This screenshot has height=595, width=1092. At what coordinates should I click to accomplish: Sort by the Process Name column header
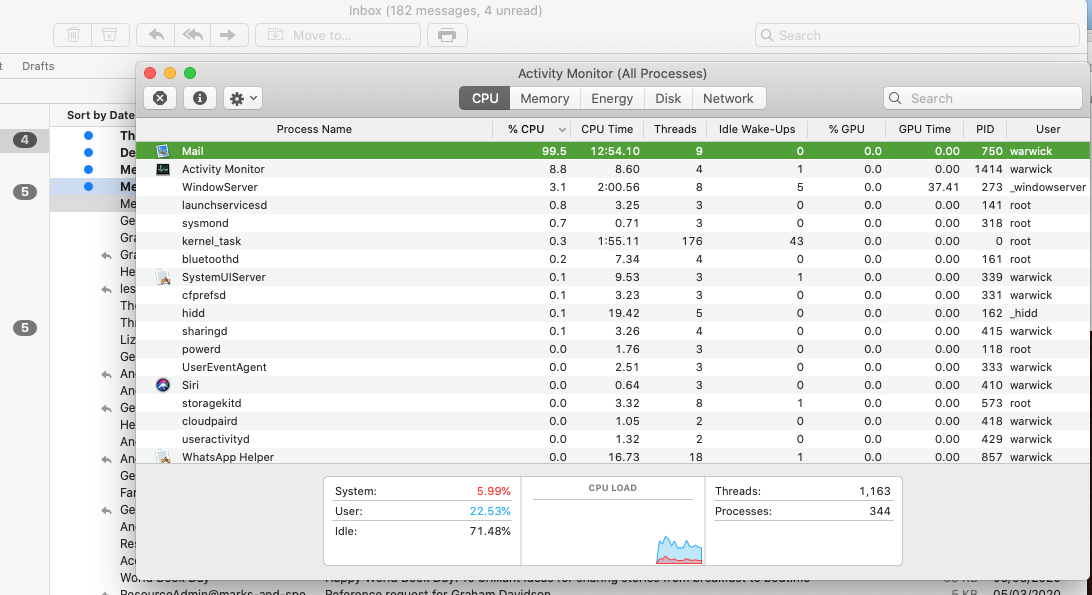pyautogui.click(x=314, y=130)
